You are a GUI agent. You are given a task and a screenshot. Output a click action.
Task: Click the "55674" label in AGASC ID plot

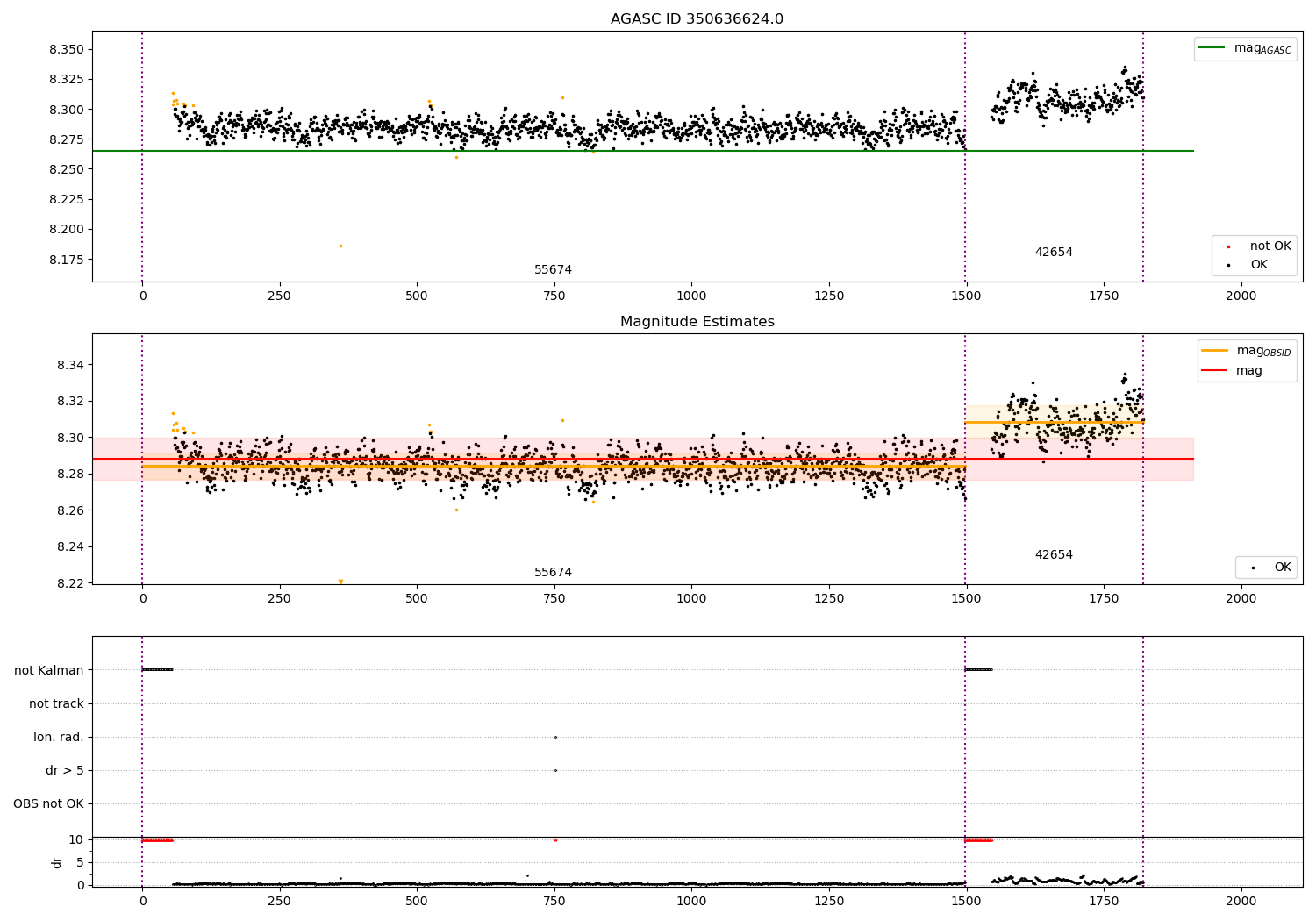(554, 270)
